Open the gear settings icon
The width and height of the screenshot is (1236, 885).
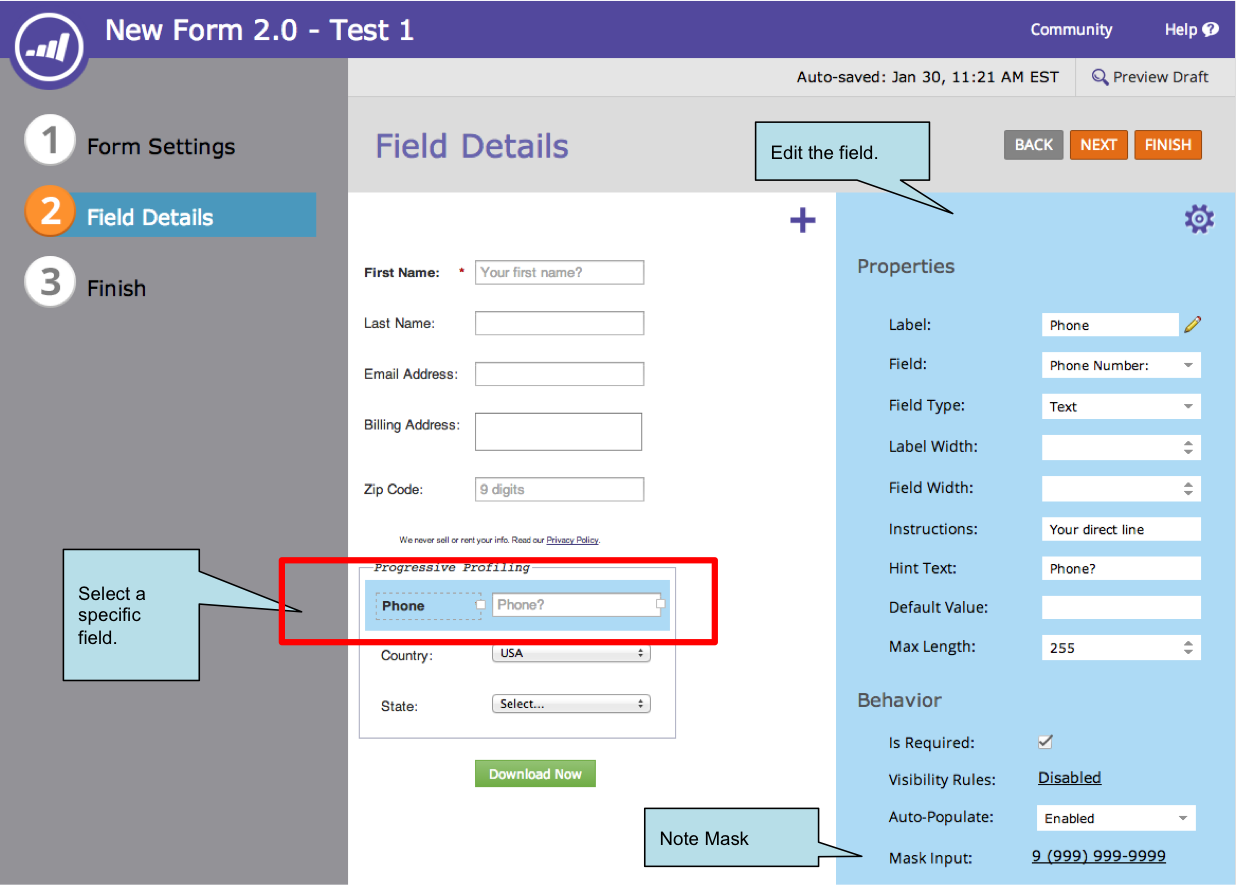[1198, 219]
